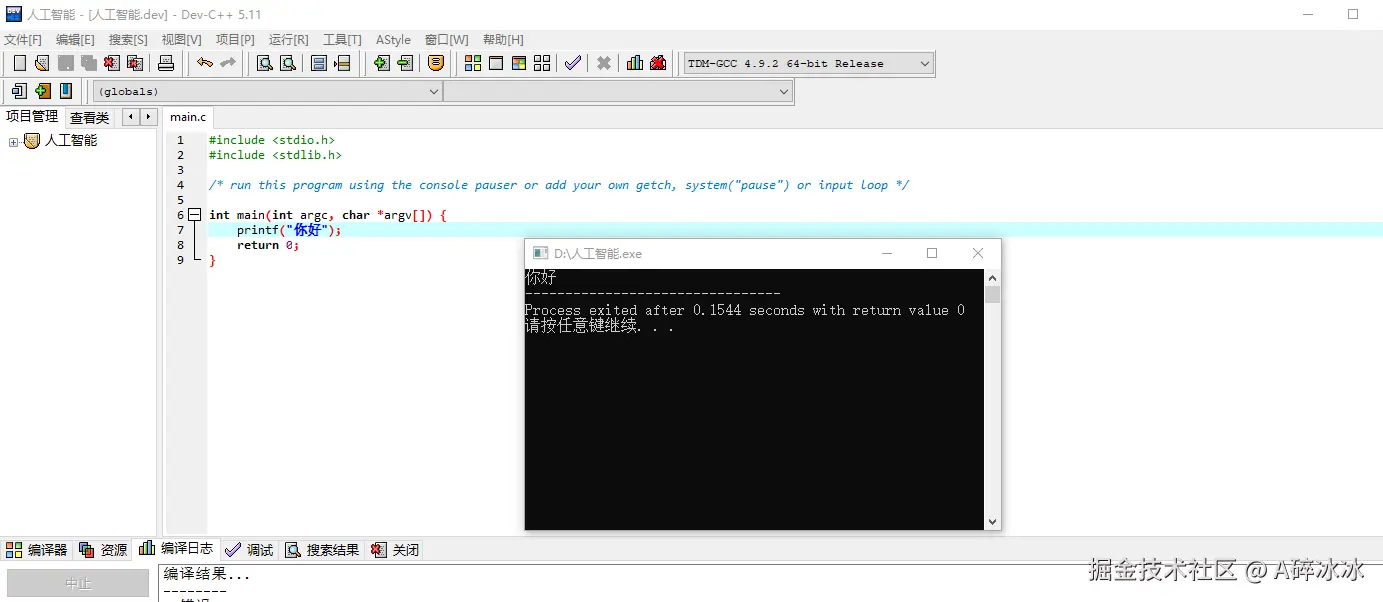Viewport: 1383px width, 602px height.
Task: Click the Insert icon on second toolbar
Action: click(19, 91)
